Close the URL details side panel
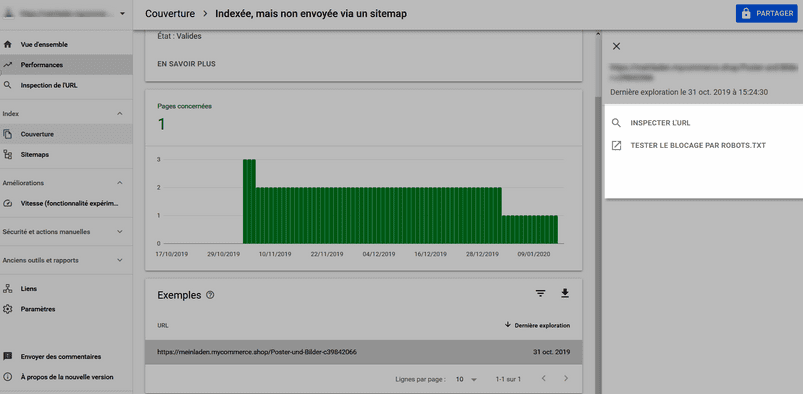 coord(617,46)
